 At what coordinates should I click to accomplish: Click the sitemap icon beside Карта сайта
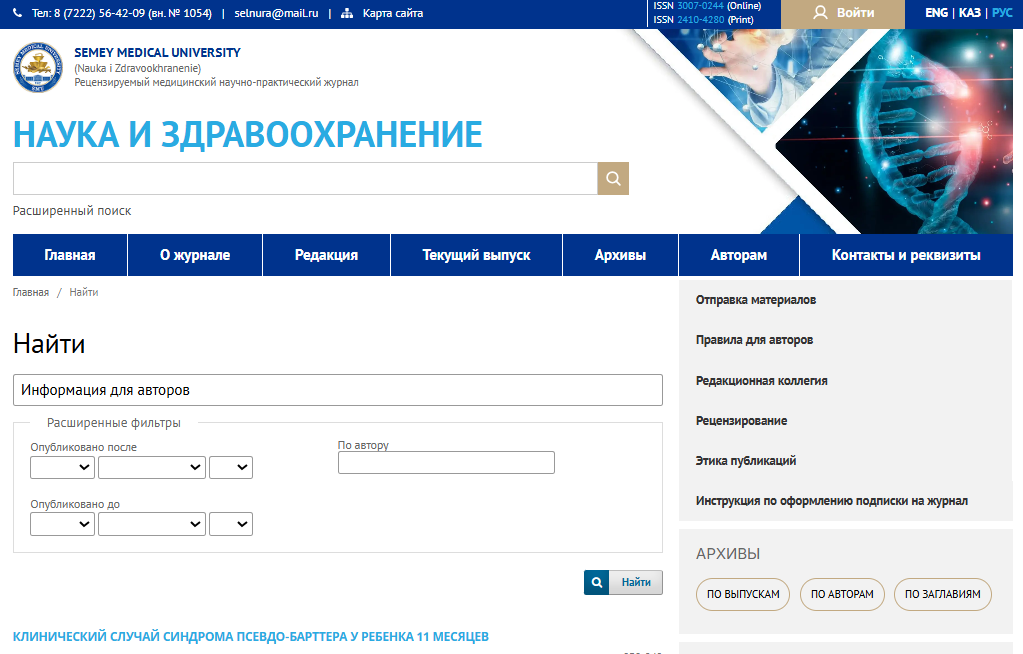tap(347, 13)
